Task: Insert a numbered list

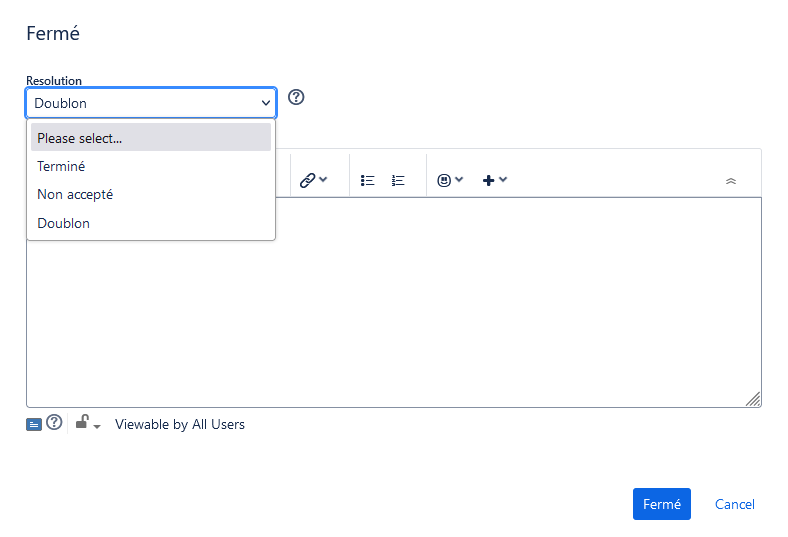Action: pyautogui.click(x=398, y=180)
